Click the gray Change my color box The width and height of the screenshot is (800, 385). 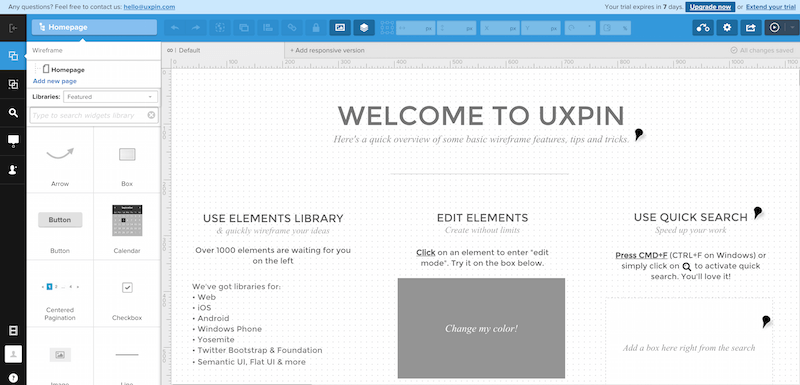coord(481,328)
